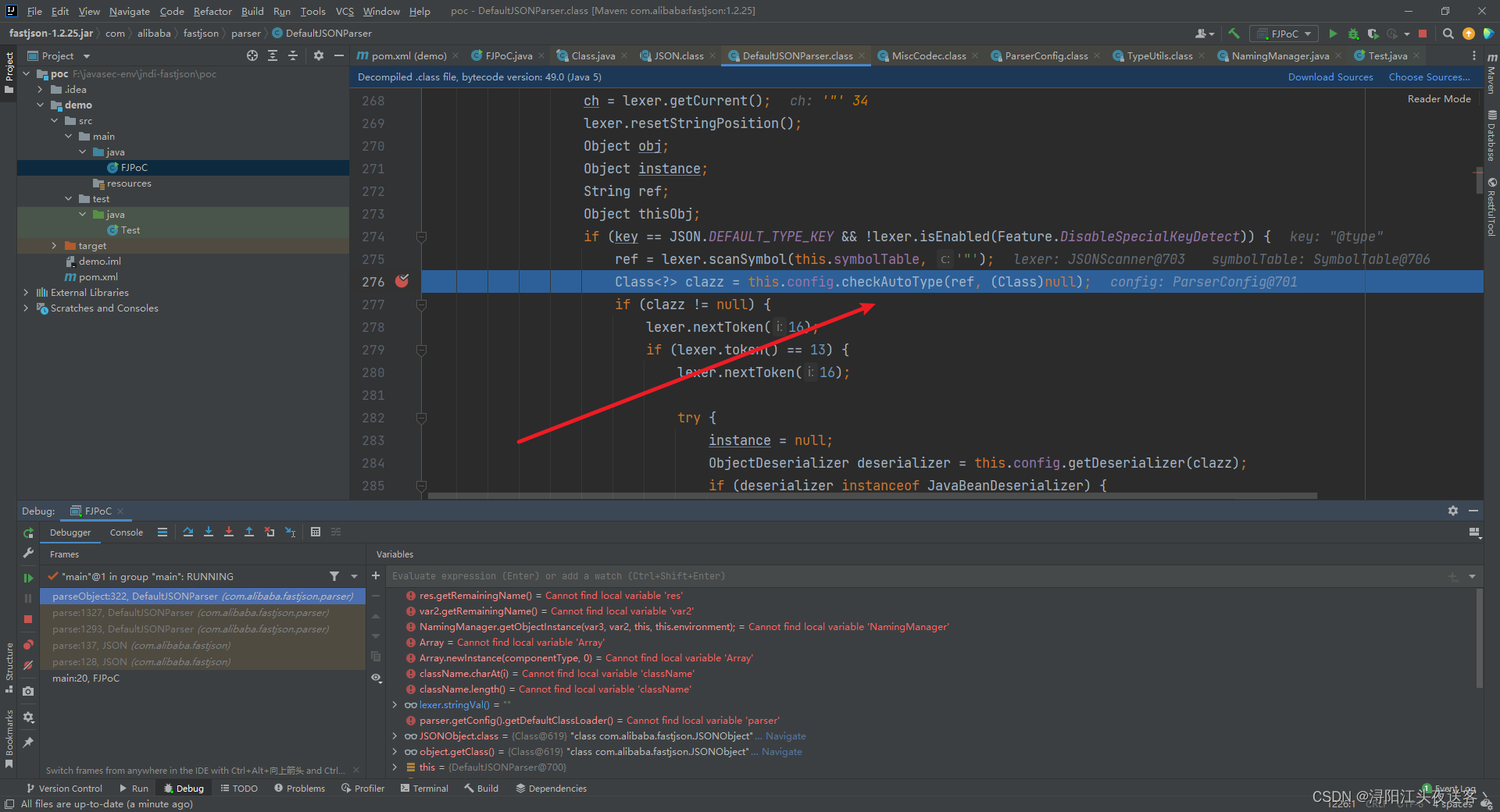Image resolution: width=1500 pixels, height=812 pixels.
Task: Expand External Libraries tree node
Action: click(x=27, y=292)
